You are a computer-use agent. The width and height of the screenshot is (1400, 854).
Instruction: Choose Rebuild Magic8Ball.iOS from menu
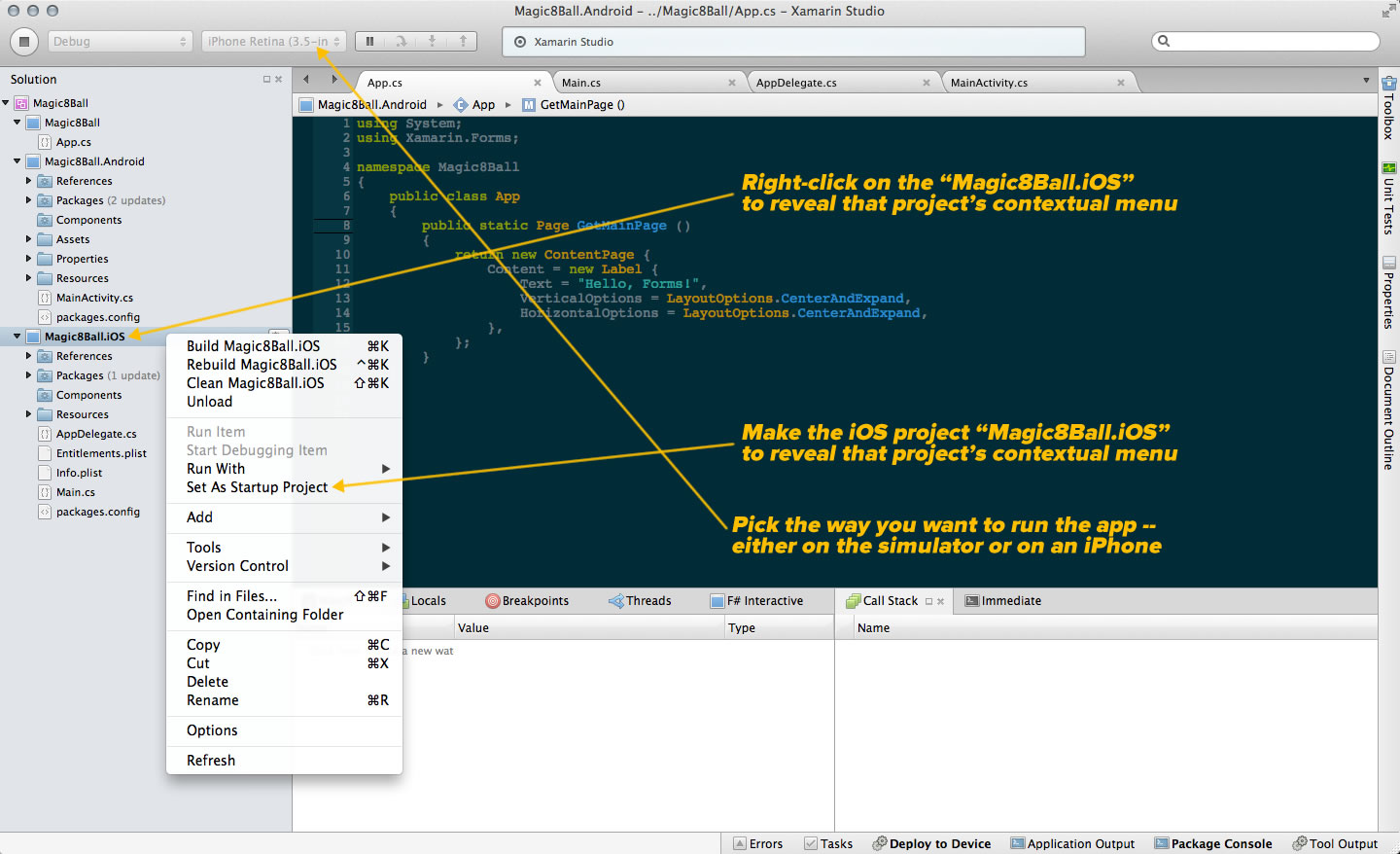(x=284, y=365)
